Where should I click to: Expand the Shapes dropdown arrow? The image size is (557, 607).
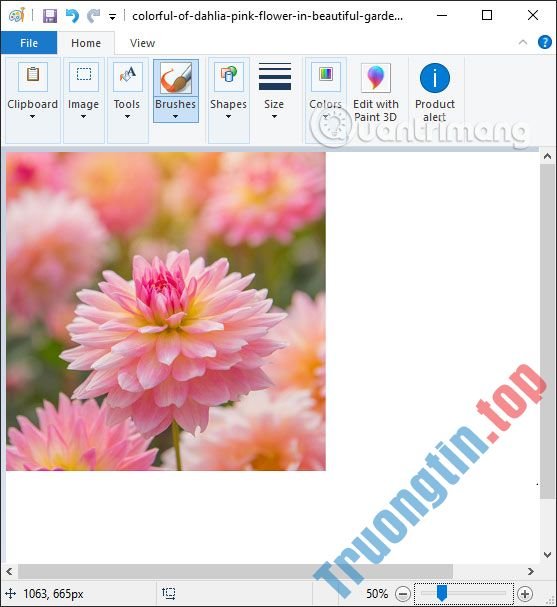pos(228,117)
